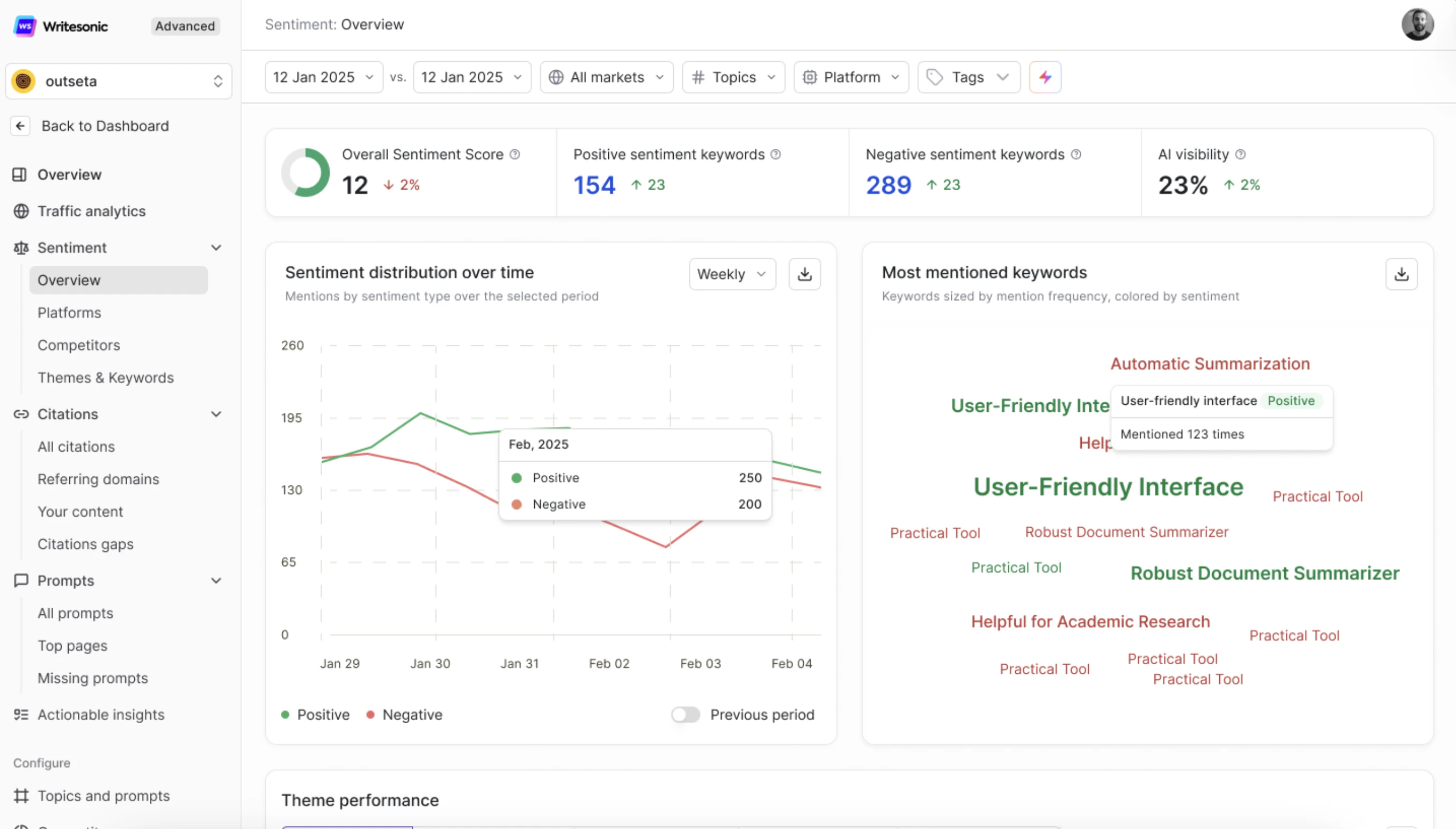Toggle the Negative legend series
Viewport: 1456px width, 829px height.
coord(404,715)
